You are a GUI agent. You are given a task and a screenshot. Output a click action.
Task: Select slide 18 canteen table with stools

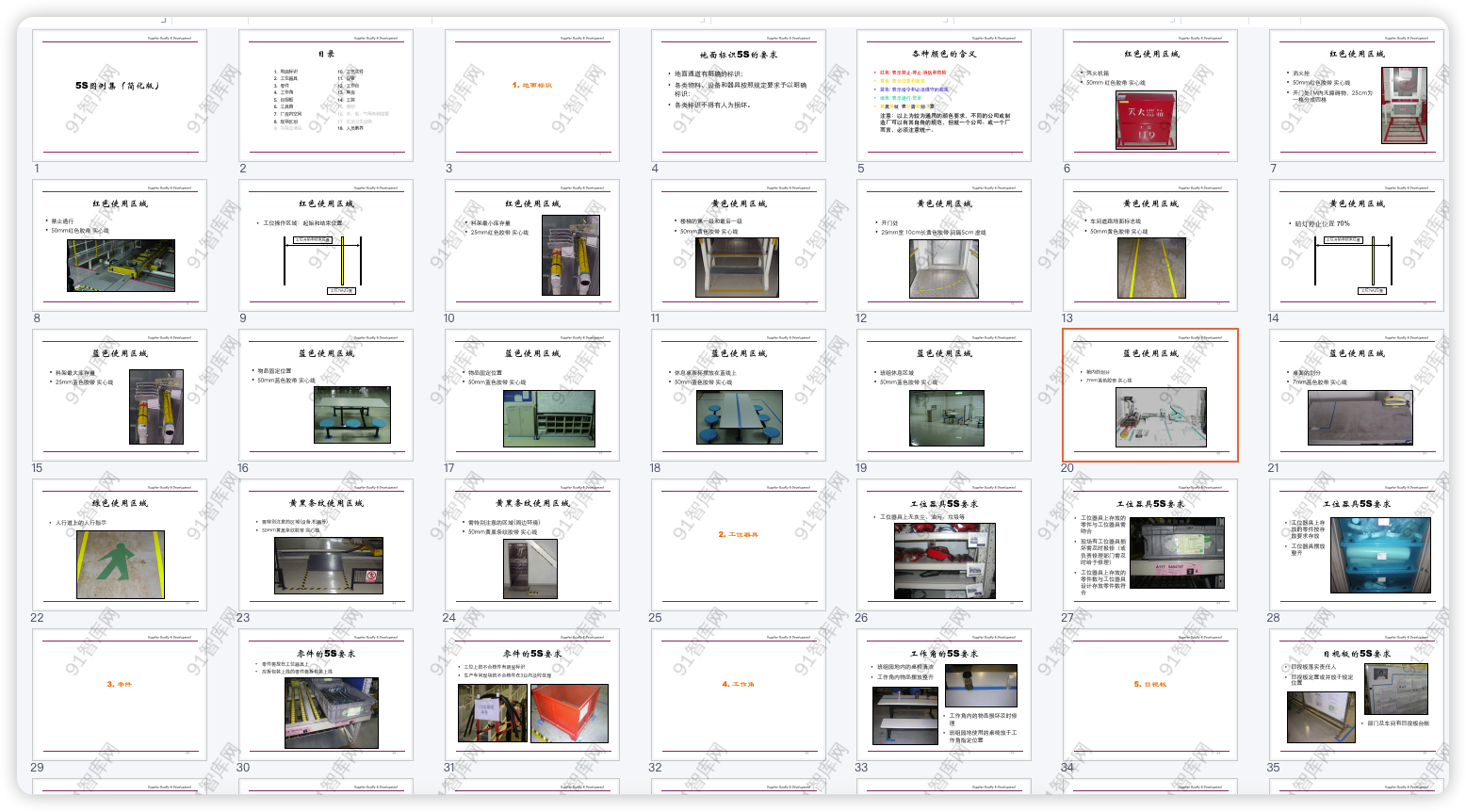tap(738, 395)
